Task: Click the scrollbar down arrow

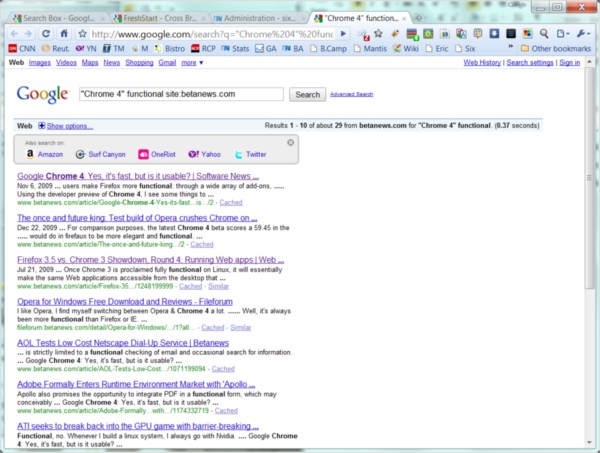Action: 589,443
